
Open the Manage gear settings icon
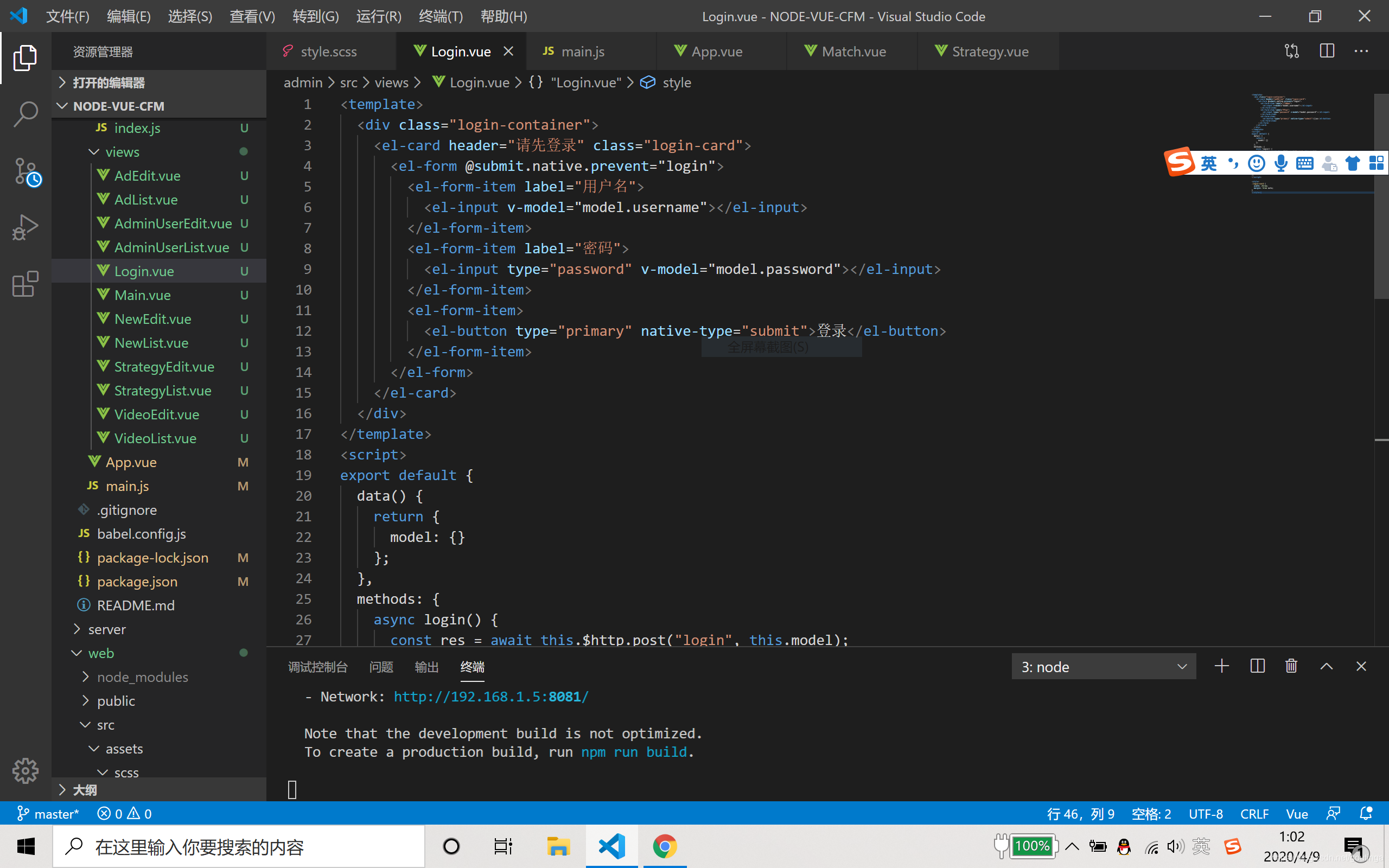coord(26,770)
